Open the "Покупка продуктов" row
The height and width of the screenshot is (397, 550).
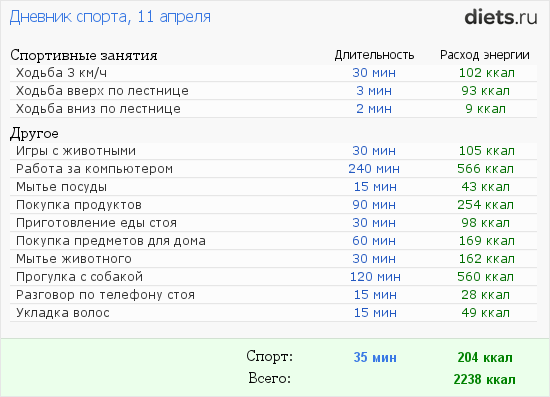tap(273, 205)
